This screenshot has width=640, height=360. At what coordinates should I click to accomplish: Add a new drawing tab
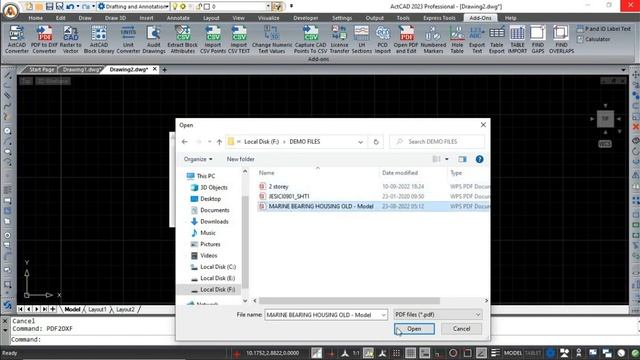pyautogui.click(x=164, y=70)
